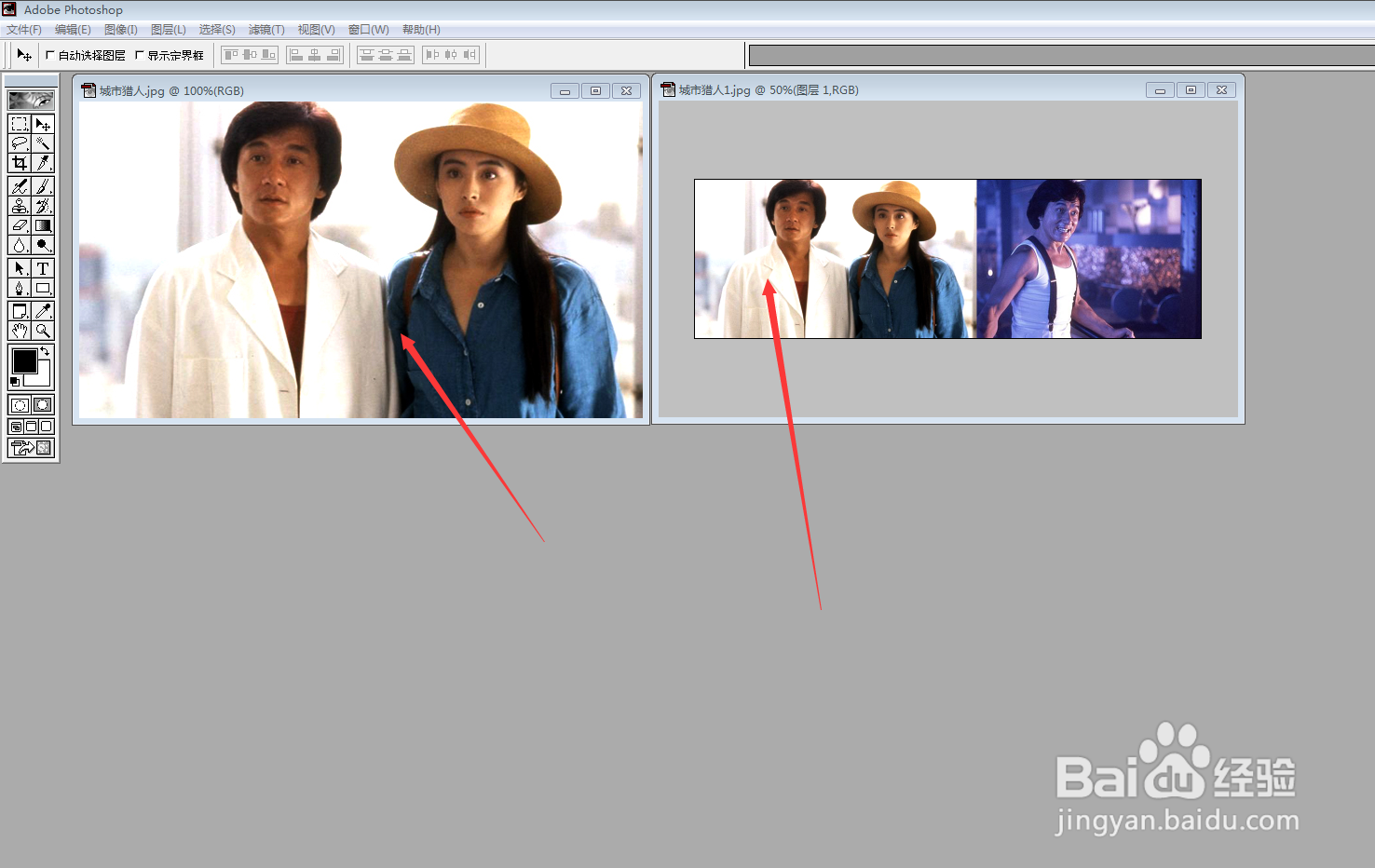Select the Move tool in the toolbox

point(43,124)
